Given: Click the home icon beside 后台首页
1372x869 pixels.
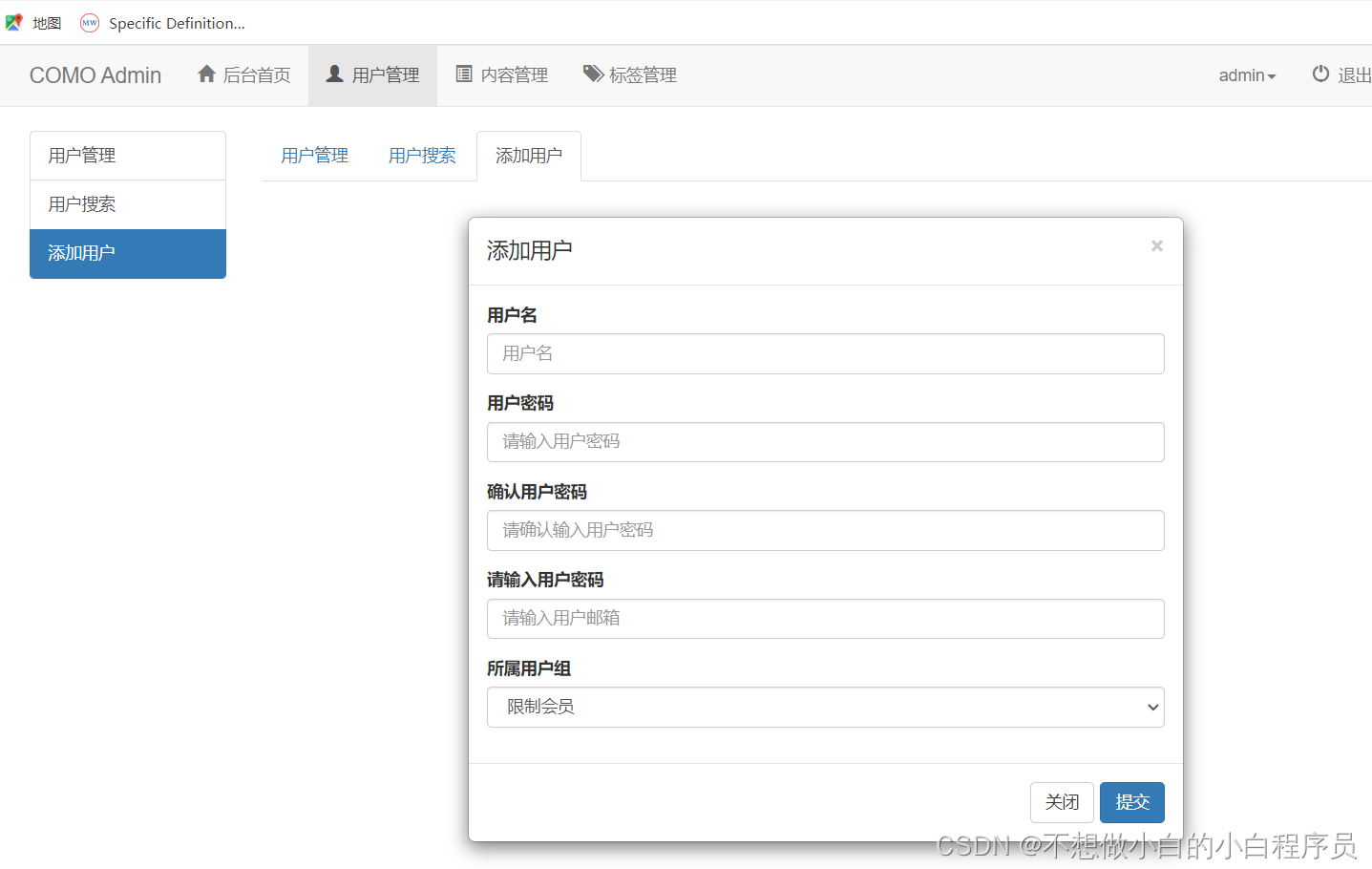Looking at the screenshot, I should 206,74.
